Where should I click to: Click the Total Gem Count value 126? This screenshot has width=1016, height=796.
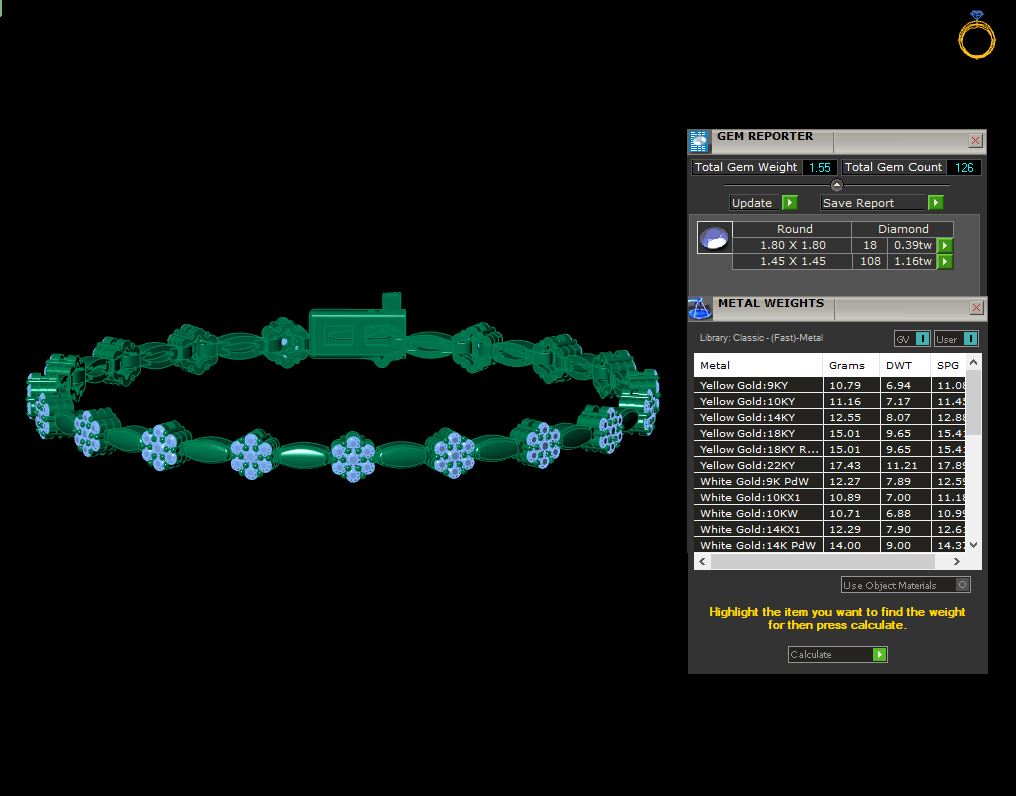tap(964, 167)
